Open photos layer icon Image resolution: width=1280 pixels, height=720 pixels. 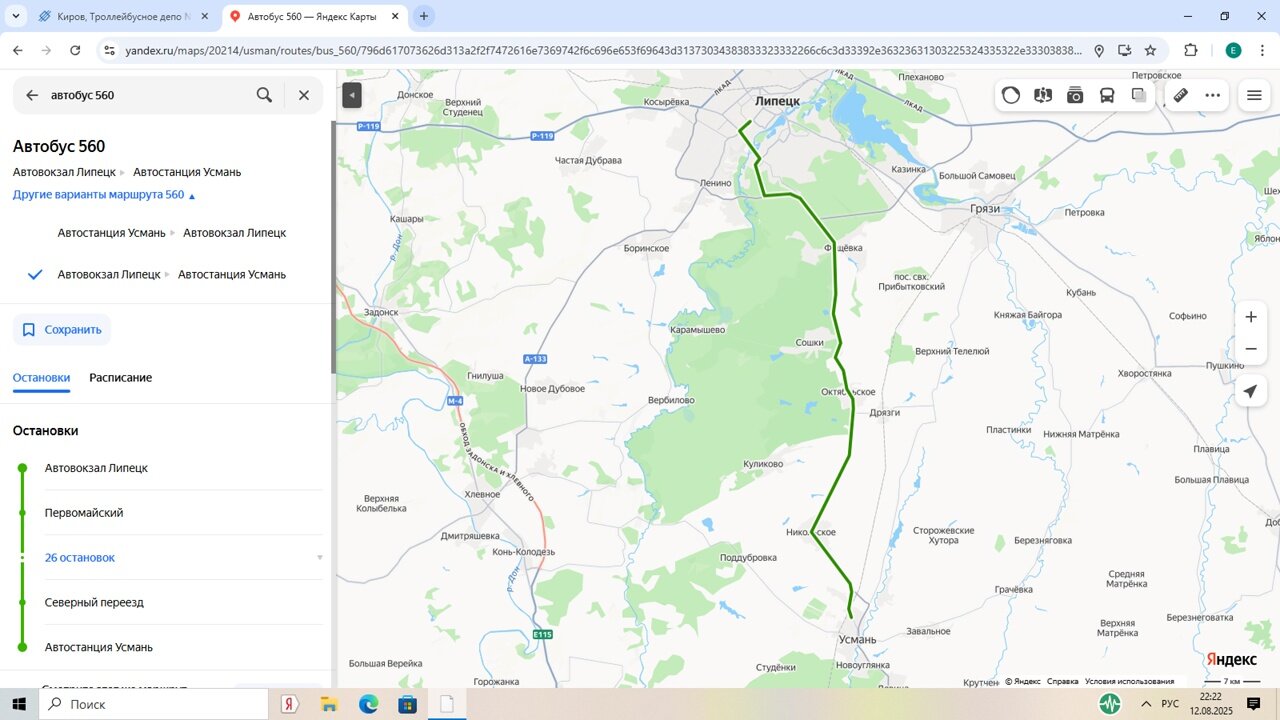pos(1075,95)
